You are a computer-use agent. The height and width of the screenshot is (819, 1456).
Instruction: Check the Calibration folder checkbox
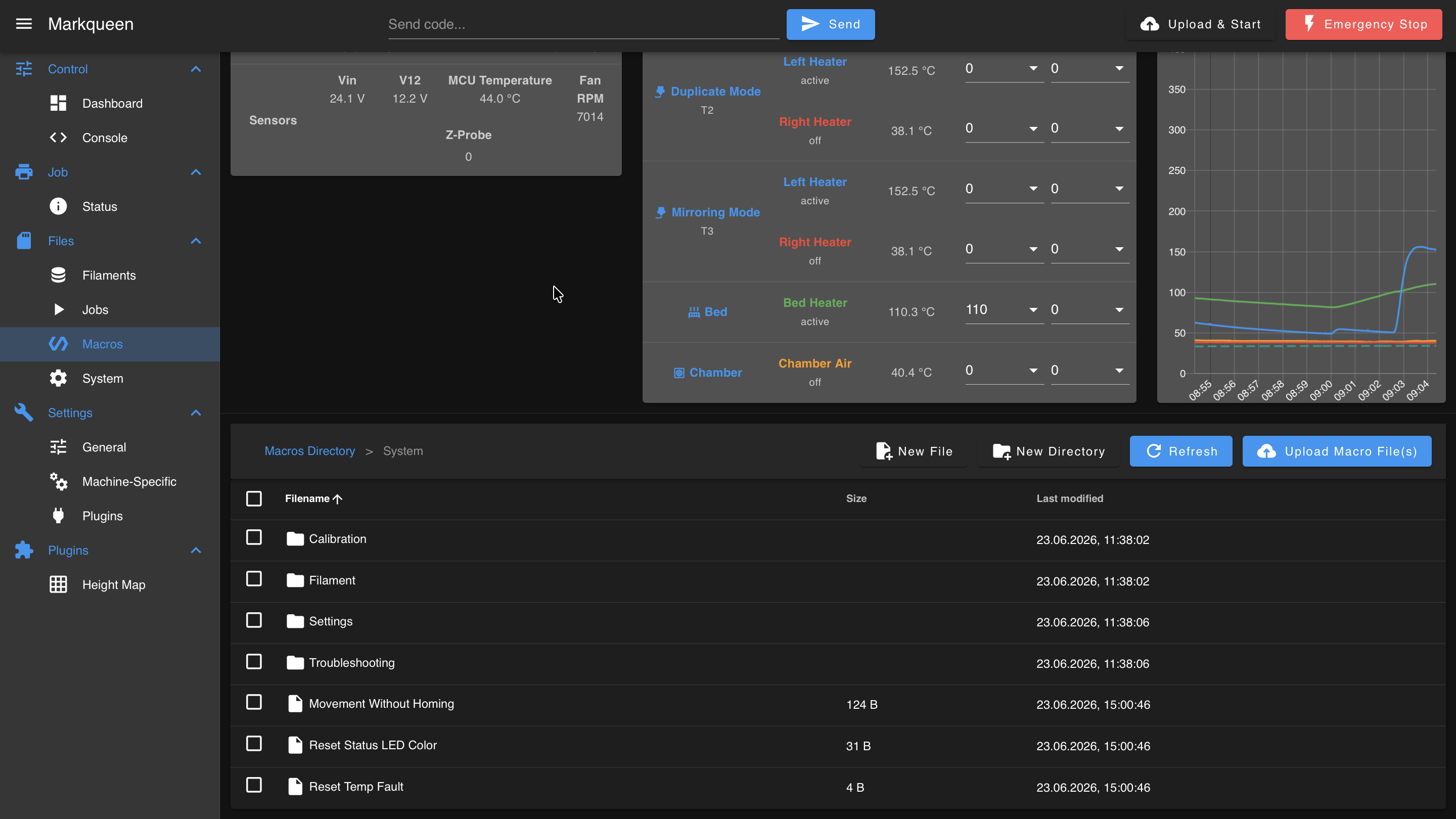pos(254,537)
